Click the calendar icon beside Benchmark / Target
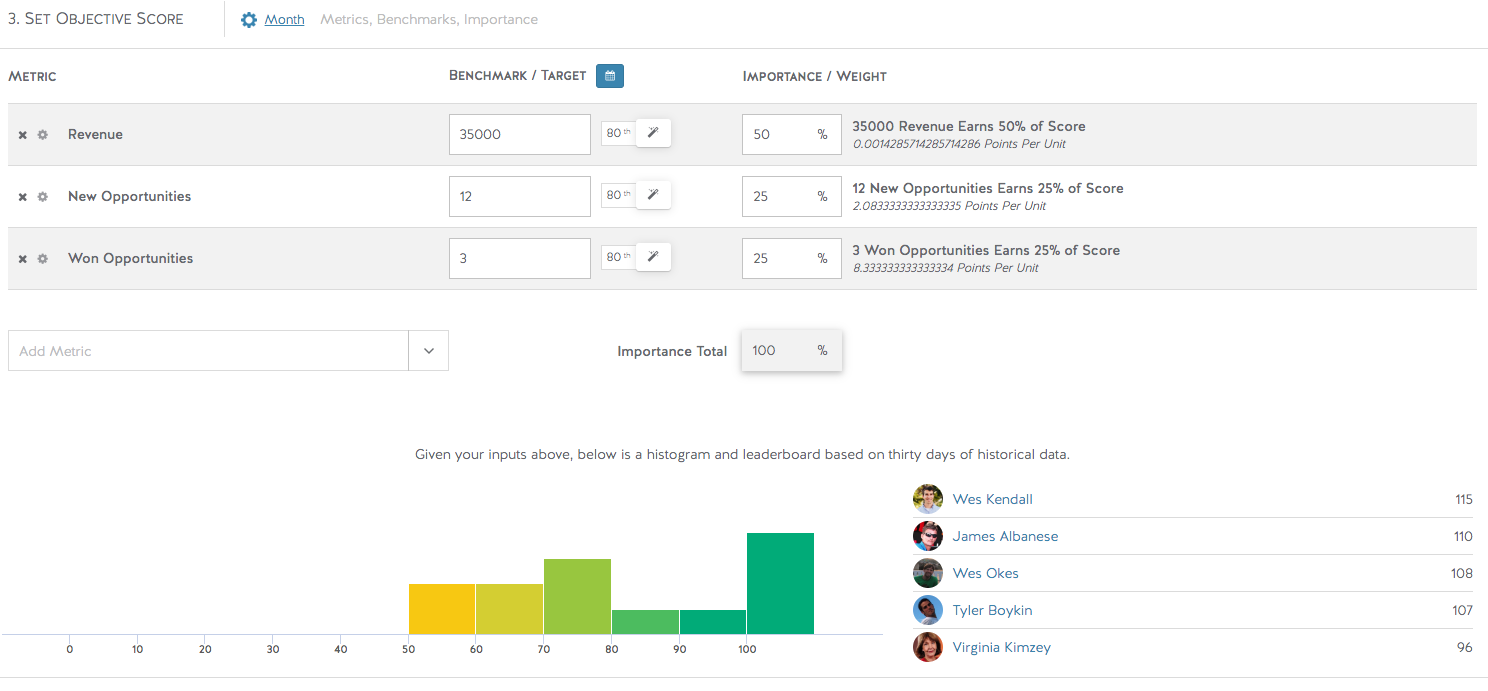 (x=610, y=76)
